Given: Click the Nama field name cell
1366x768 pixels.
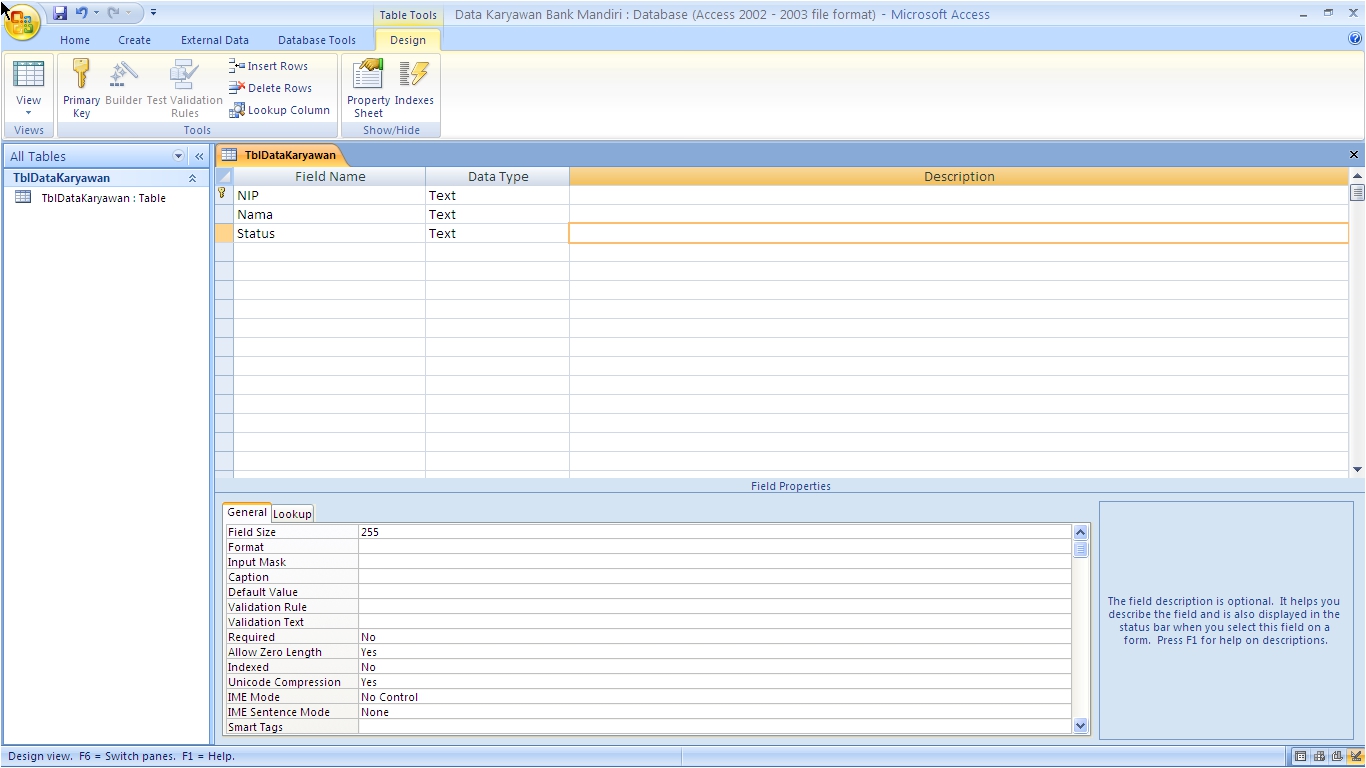Looking at the screenshot, I should point(329,214).
